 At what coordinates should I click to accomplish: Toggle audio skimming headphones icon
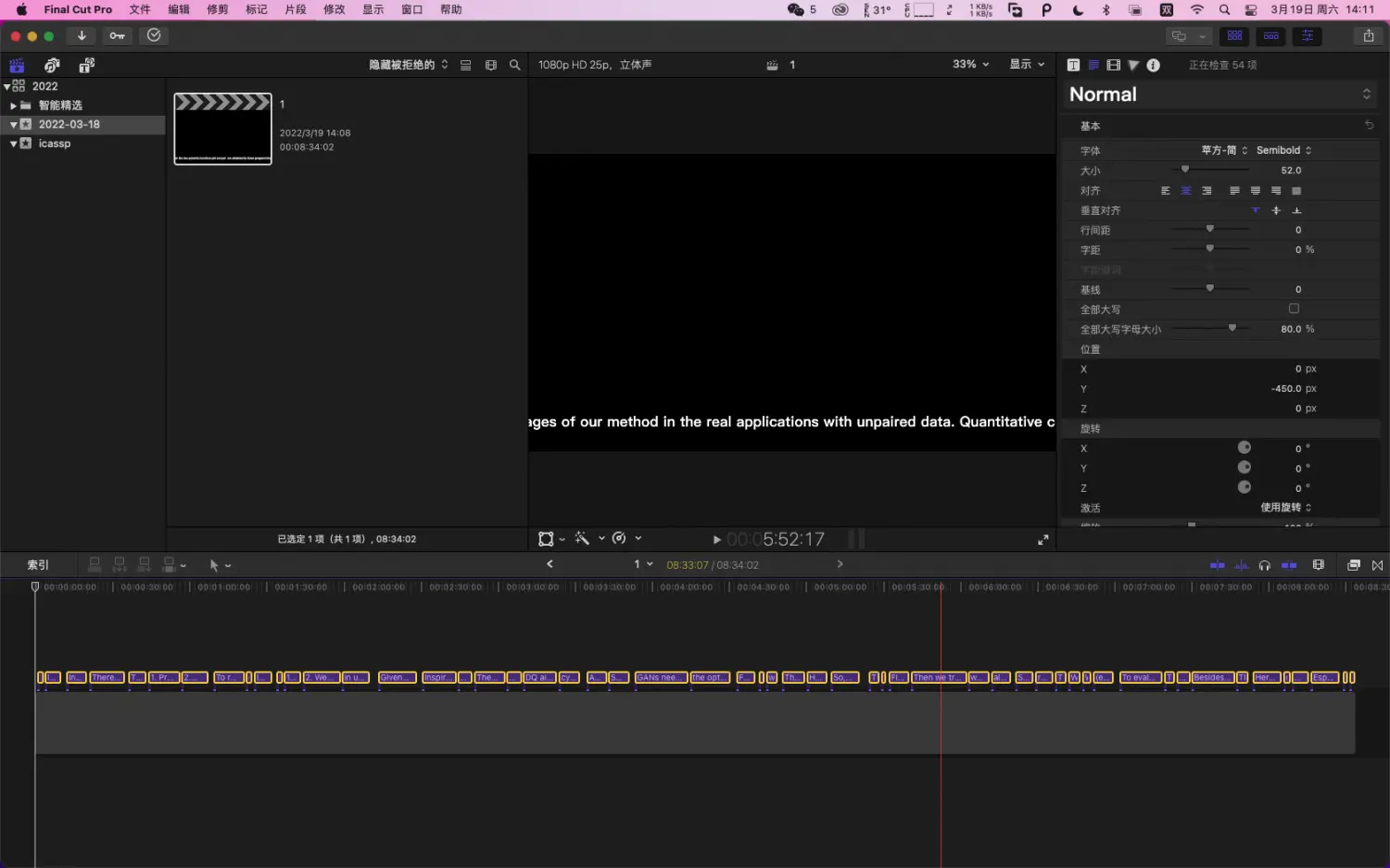1264,565
